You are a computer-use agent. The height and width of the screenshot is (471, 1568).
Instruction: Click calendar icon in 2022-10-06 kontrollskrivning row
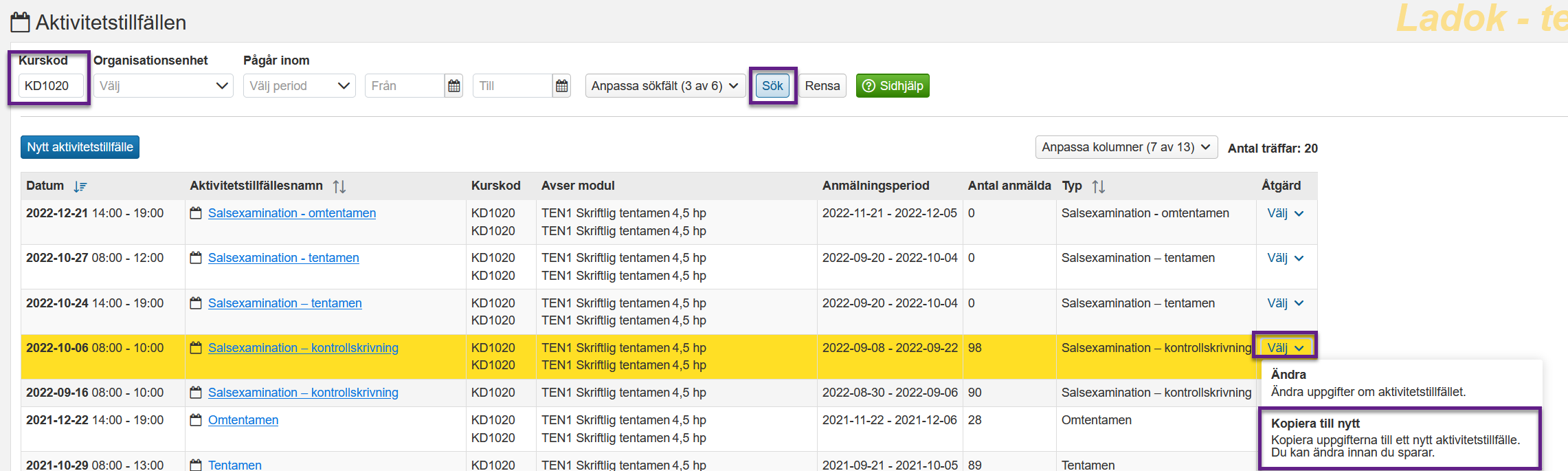(x=196, y=348)
